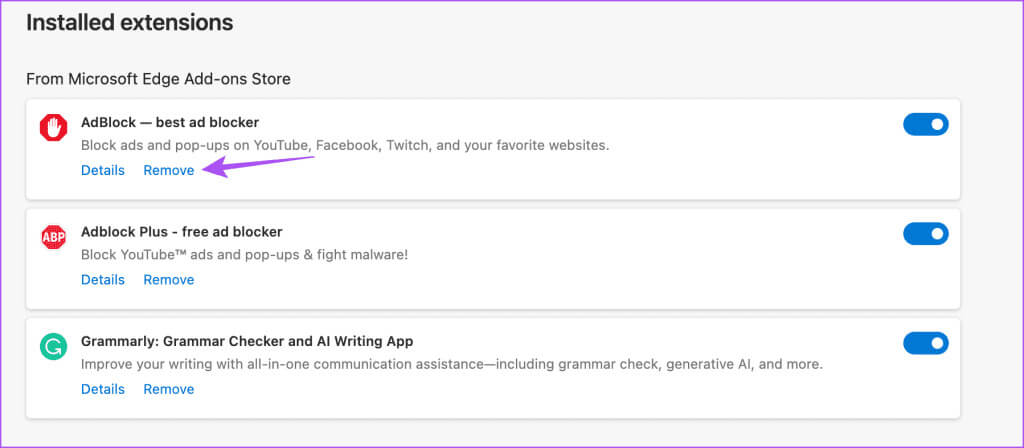Click the Adblock Plus ABP icon
Screen dimensions: 1024x448
coord(54,237)
